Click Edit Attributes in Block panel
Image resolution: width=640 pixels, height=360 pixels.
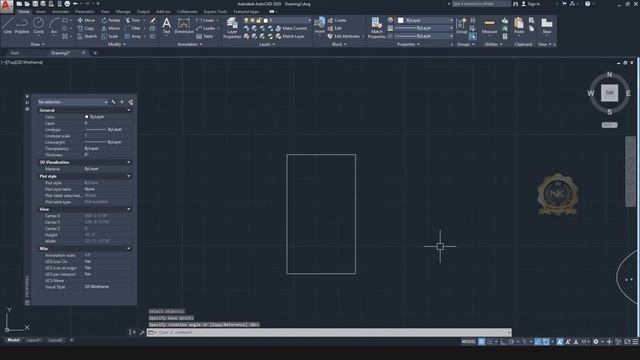[x=344, y=36]
